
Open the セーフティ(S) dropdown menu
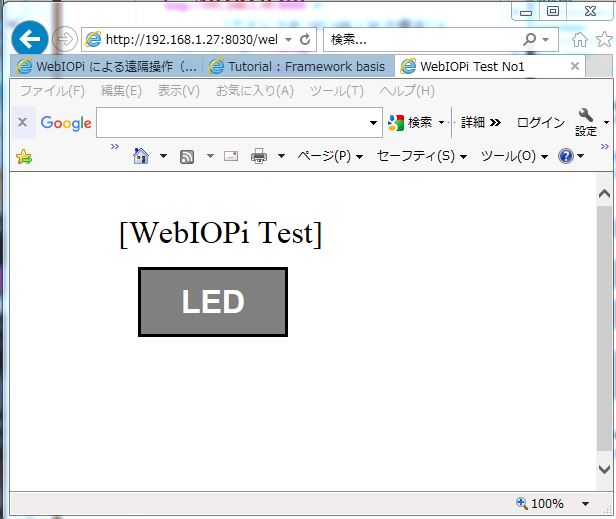point(420,156)
